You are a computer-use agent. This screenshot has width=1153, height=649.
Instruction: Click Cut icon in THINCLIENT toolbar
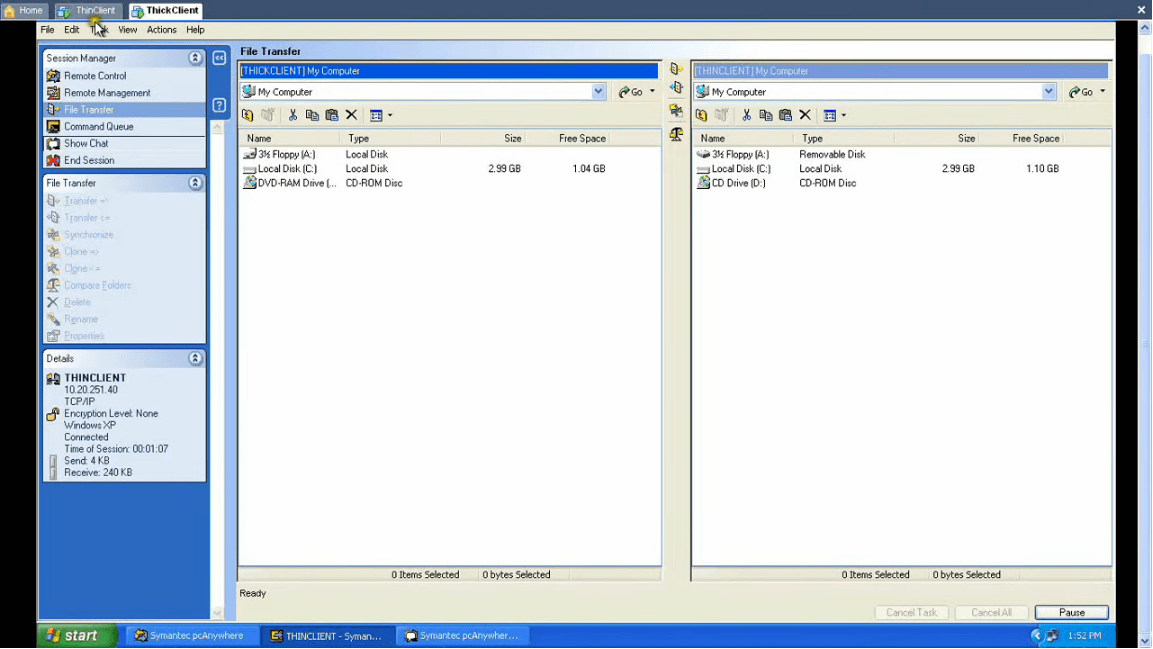[x=746, y=115]
